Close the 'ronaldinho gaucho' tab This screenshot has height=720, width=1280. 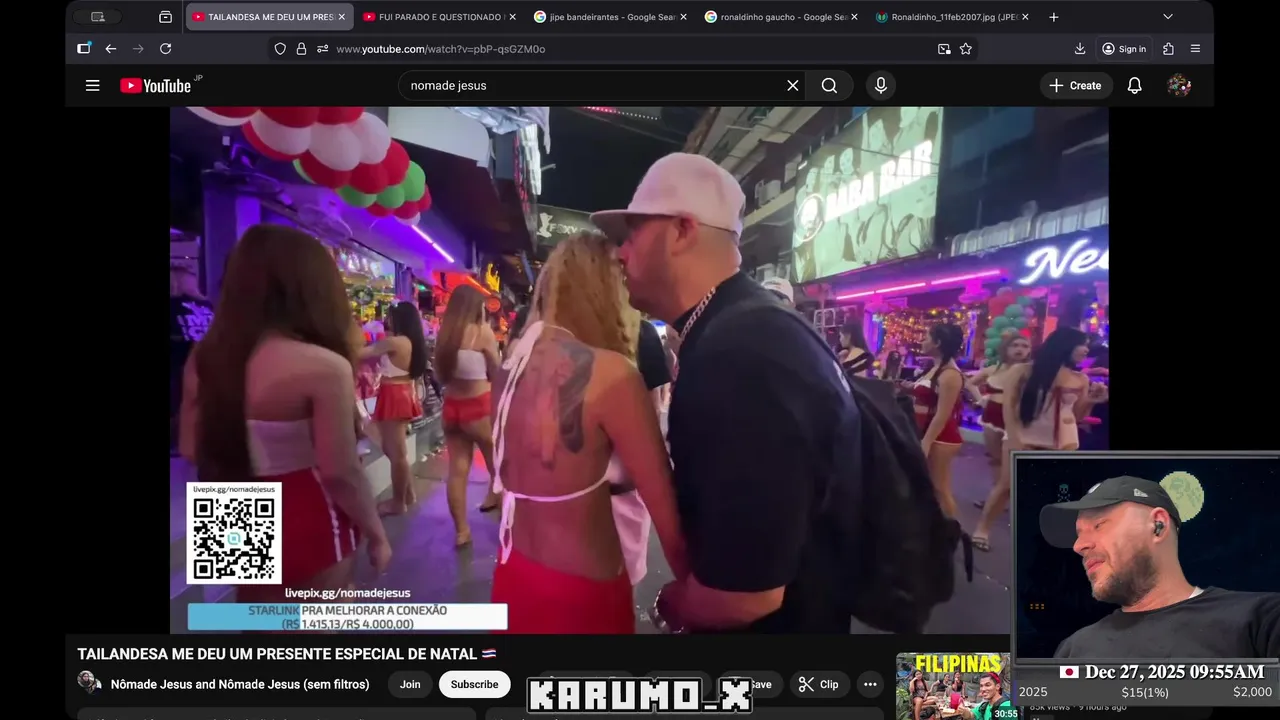click(854, 17)
